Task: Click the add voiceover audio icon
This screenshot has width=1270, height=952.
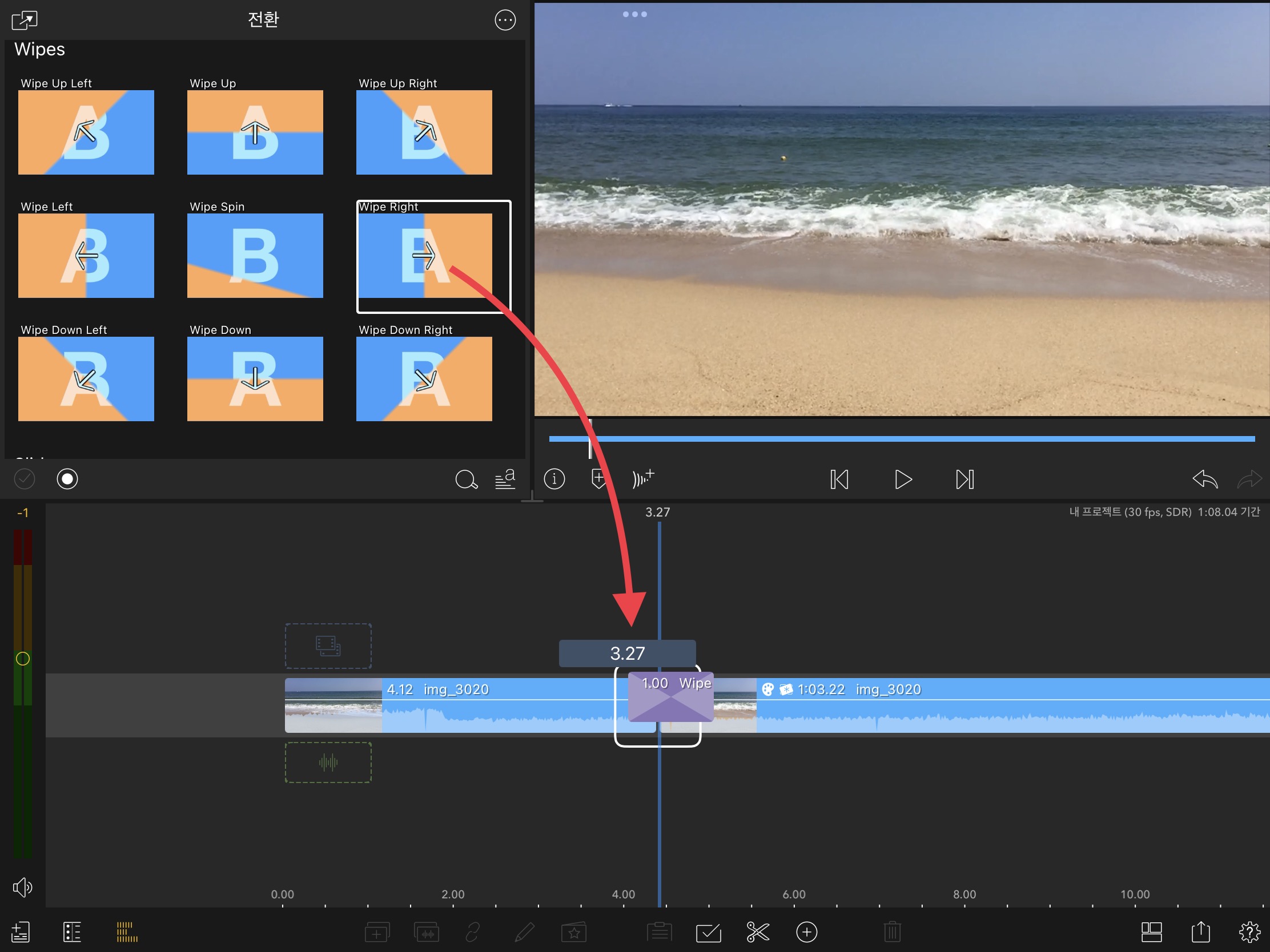Action: click(x=642, y=478)
